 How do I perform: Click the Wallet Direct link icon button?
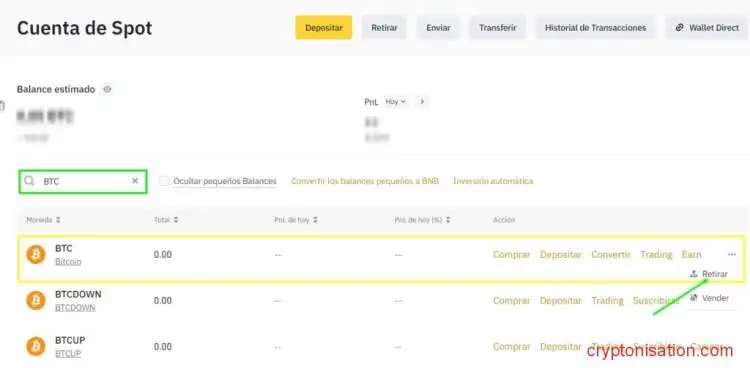tap(679, 28)
